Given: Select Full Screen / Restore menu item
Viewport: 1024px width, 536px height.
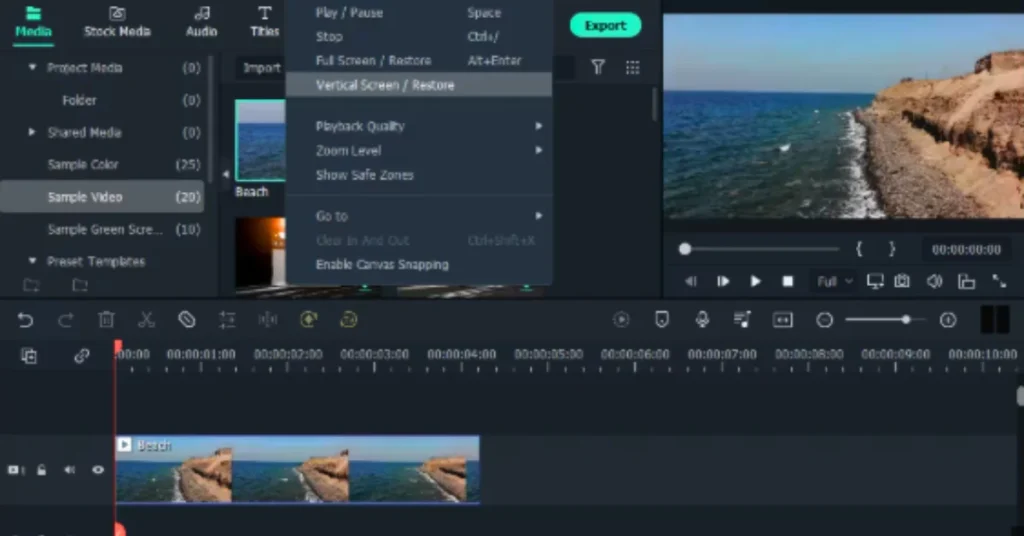Looking at the screenshot, I should tap(419, 61).
